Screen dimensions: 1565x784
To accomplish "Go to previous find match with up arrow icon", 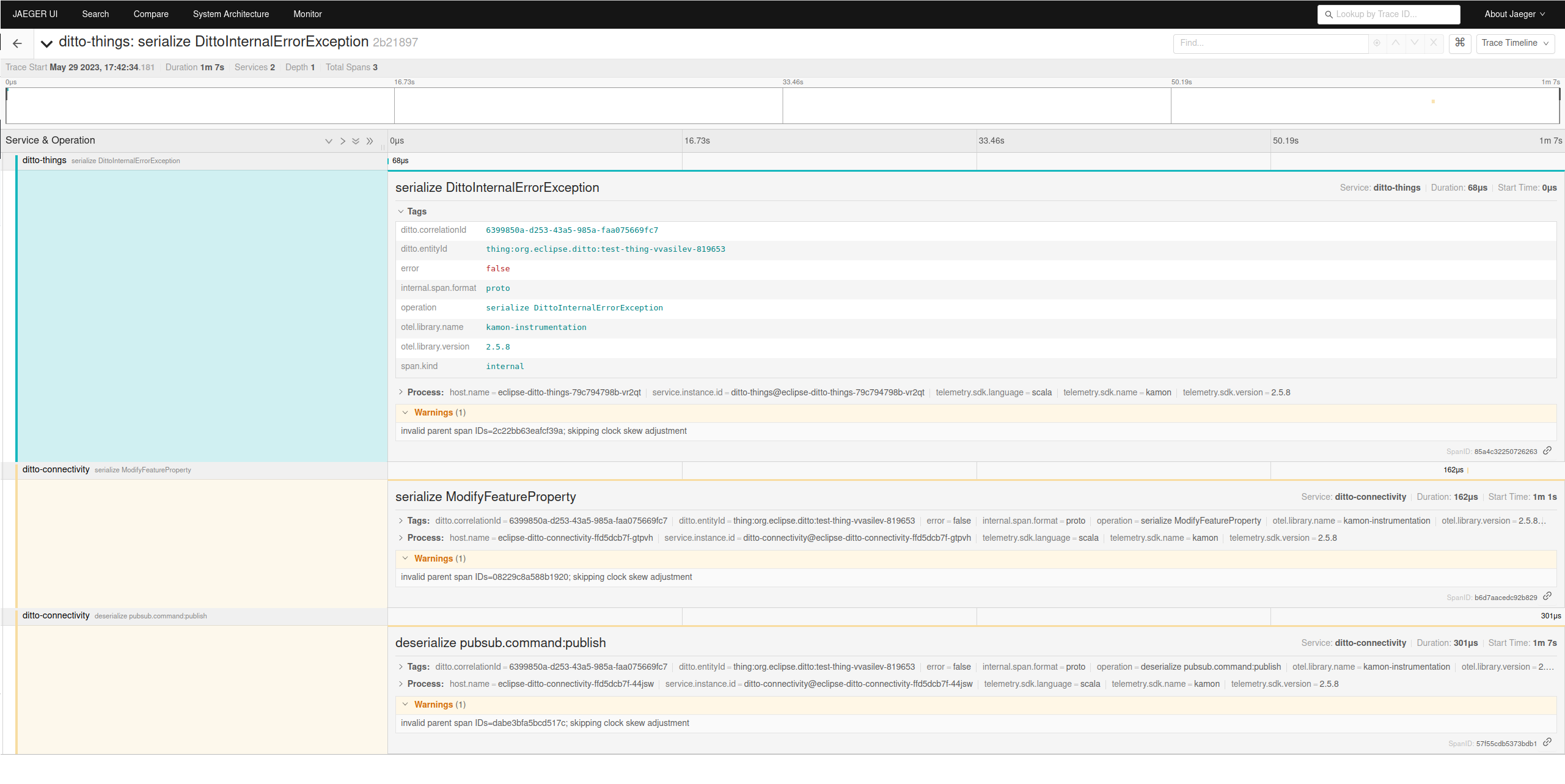I will click(1396, 43).
